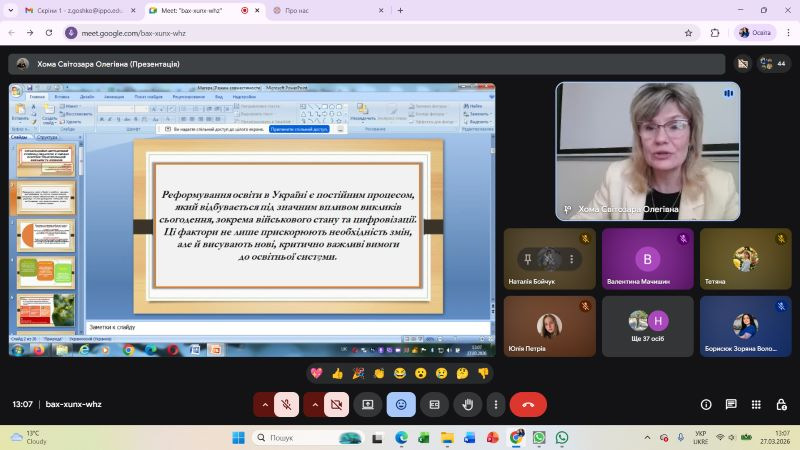Reload the Meet page
This screenshot has height=450, width=800.
pyautogui.click(x=49, y=33)
